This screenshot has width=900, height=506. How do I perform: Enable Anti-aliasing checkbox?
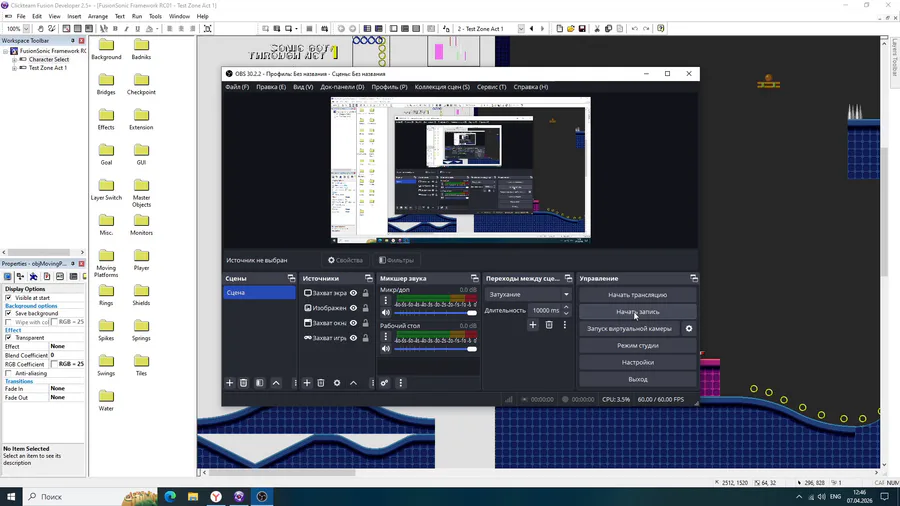coord(8,373)
